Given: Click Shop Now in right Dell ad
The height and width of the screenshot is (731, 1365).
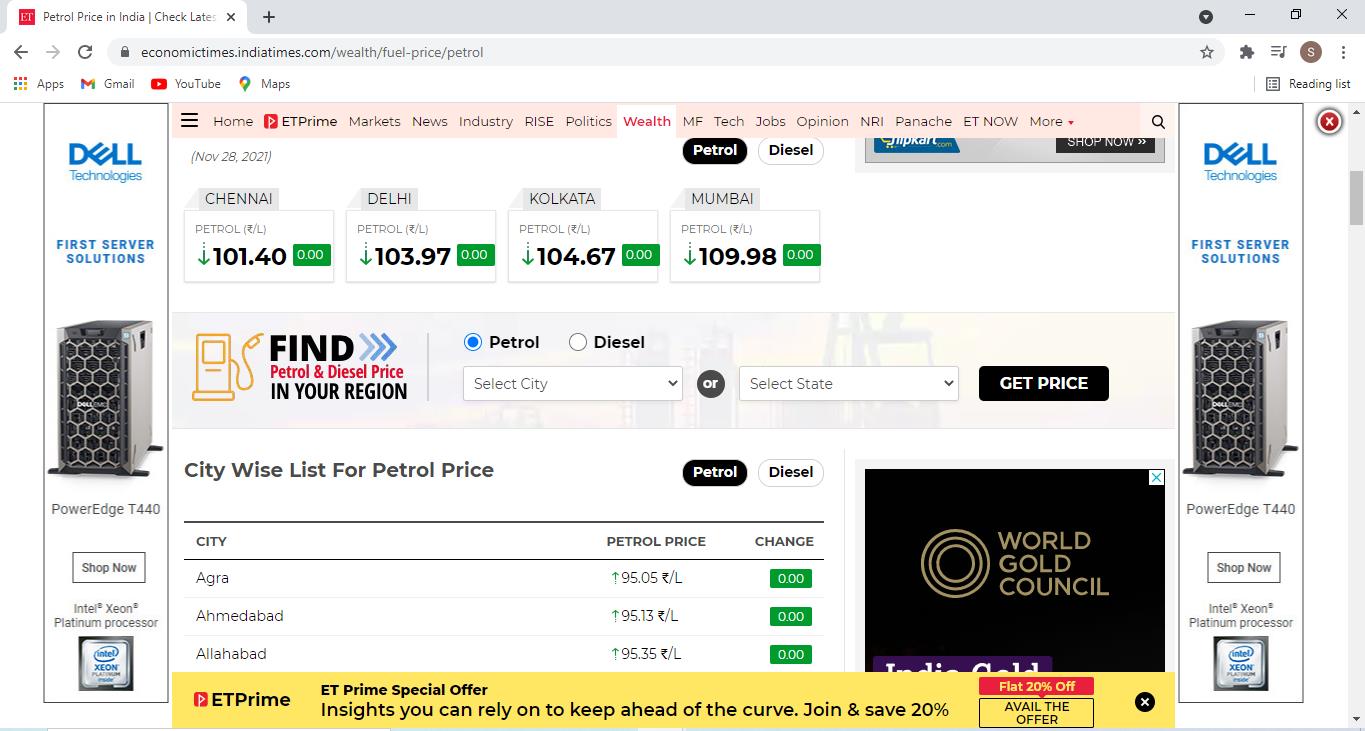Looking at the screenshot, I should tap(1244, 567).
